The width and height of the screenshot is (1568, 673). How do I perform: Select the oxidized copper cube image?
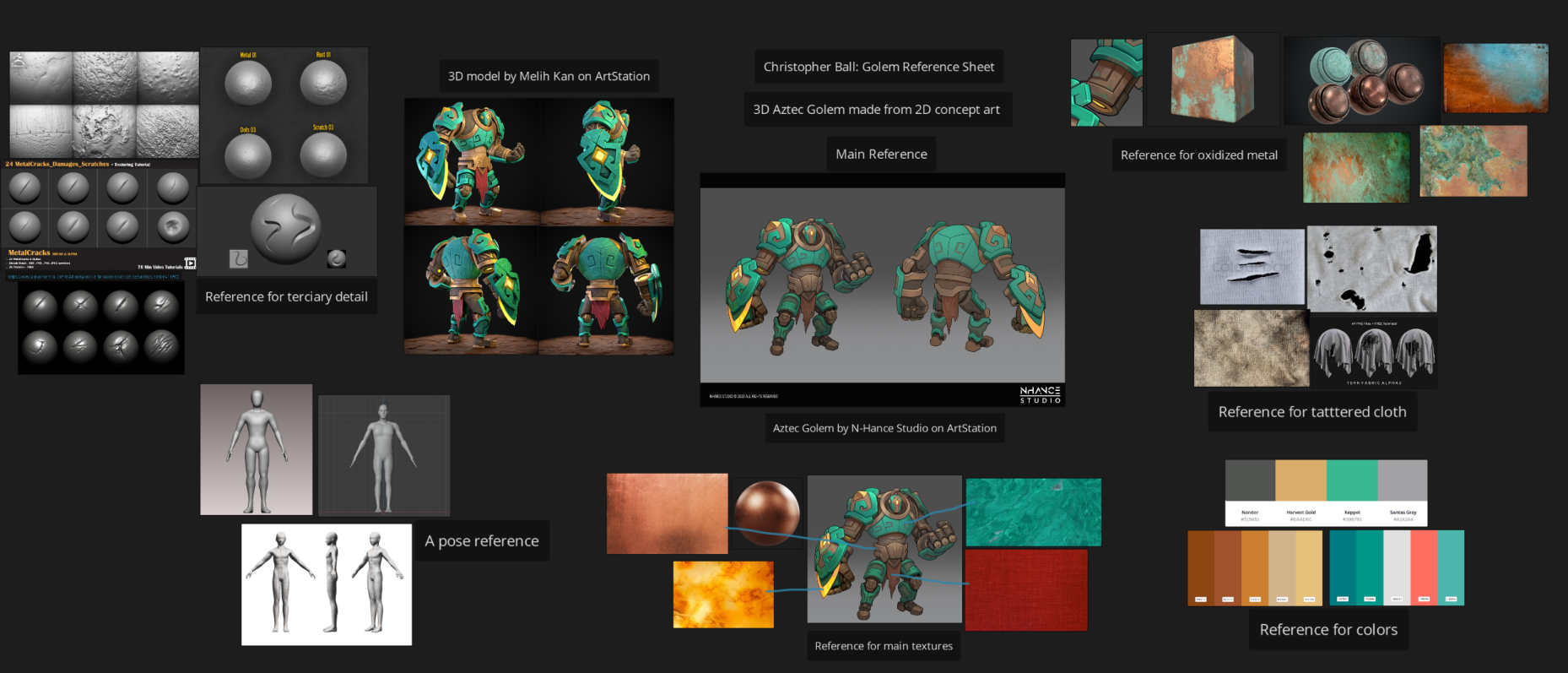point(1213,79)
